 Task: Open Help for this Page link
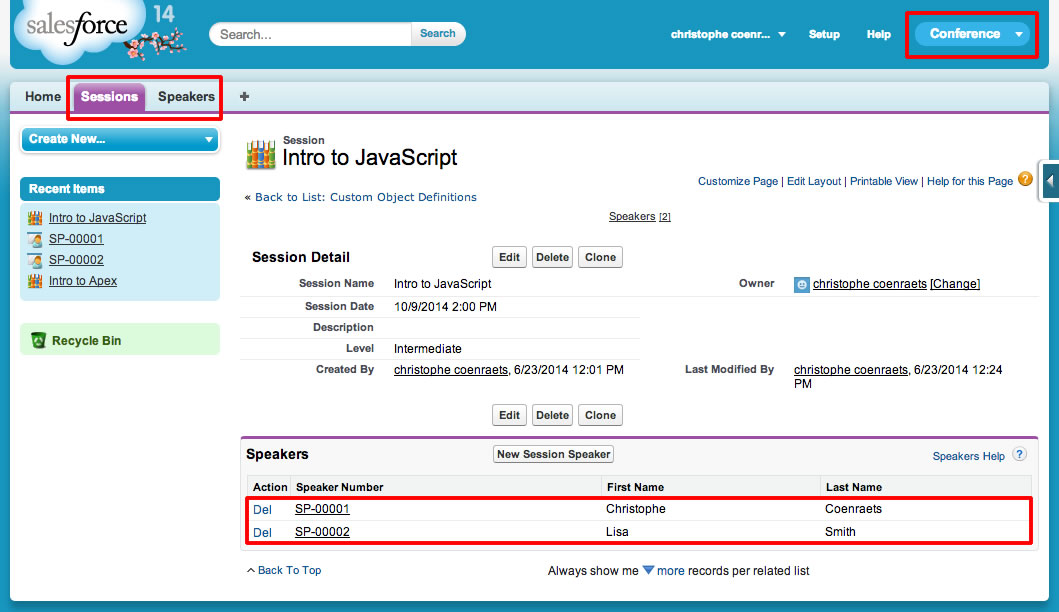(970, 181)
